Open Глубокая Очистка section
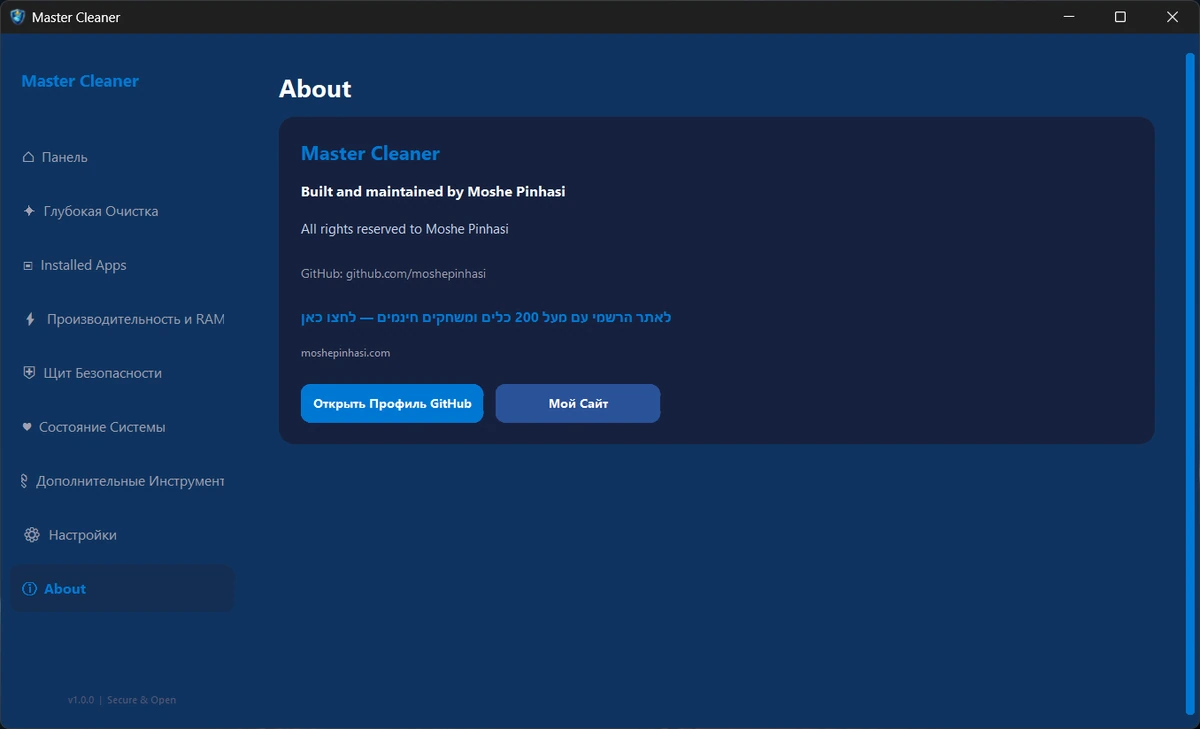Image resolution: width=1200 pixels, height=729 pixels. pos(122,211)
